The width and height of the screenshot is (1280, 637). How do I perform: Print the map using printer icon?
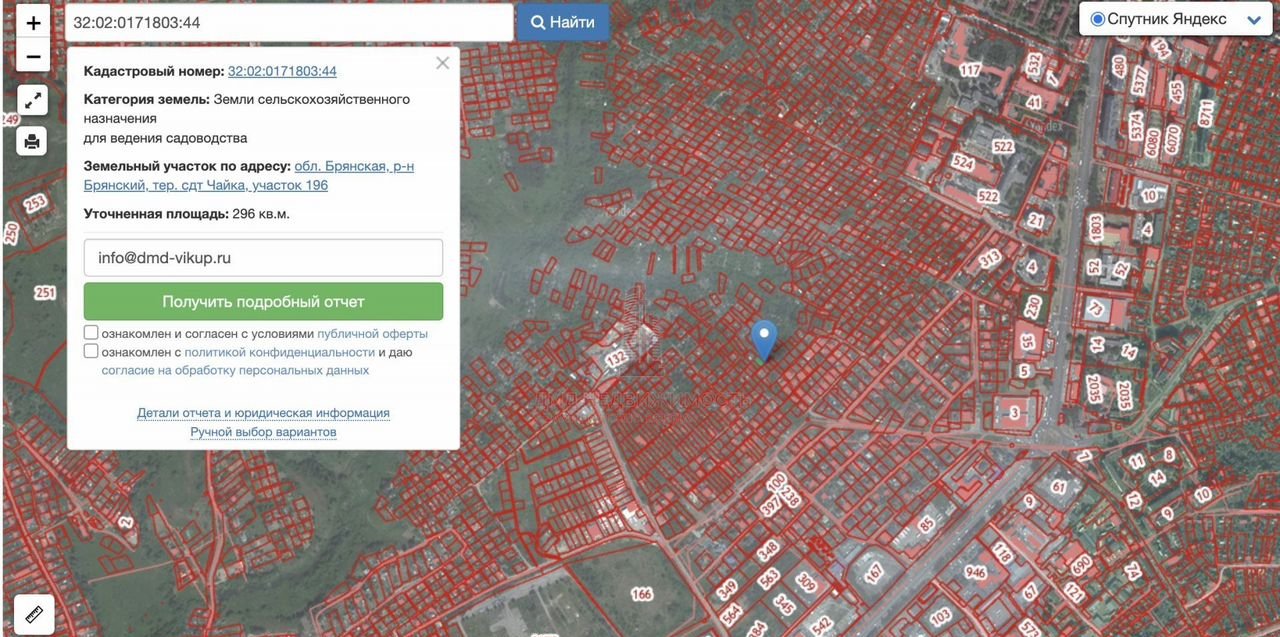(33, 141)
